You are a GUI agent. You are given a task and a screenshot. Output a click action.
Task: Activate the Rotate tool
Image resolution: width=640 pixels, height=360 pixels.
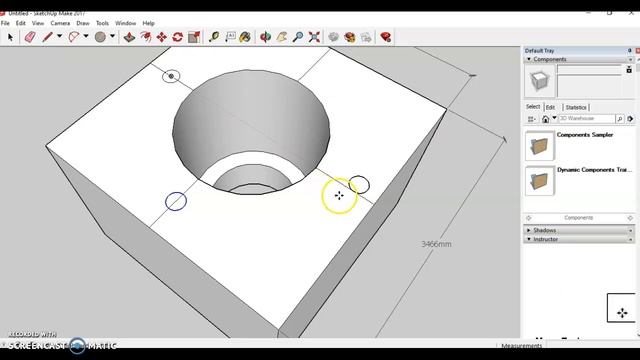tap(178, 37)
